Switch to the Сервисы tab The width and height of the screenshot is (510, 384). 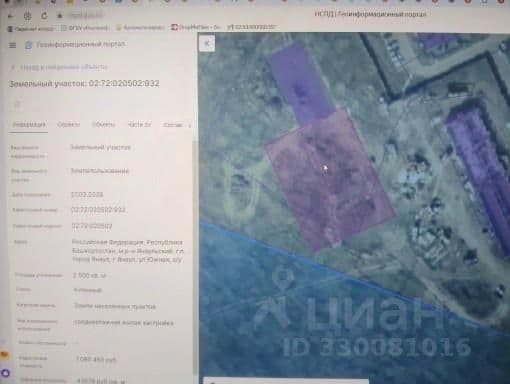click(x=69, y=125)
